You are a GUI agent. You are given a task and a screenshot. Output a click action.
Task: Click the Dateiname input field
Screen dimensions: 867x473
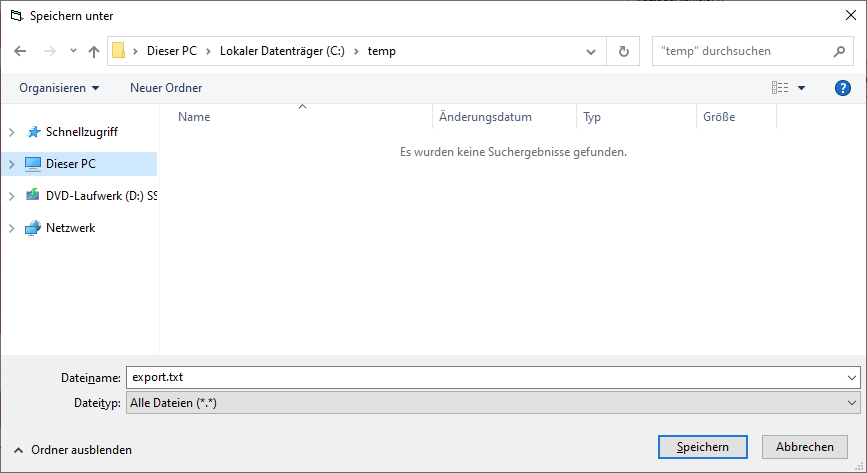click(485, 377)
